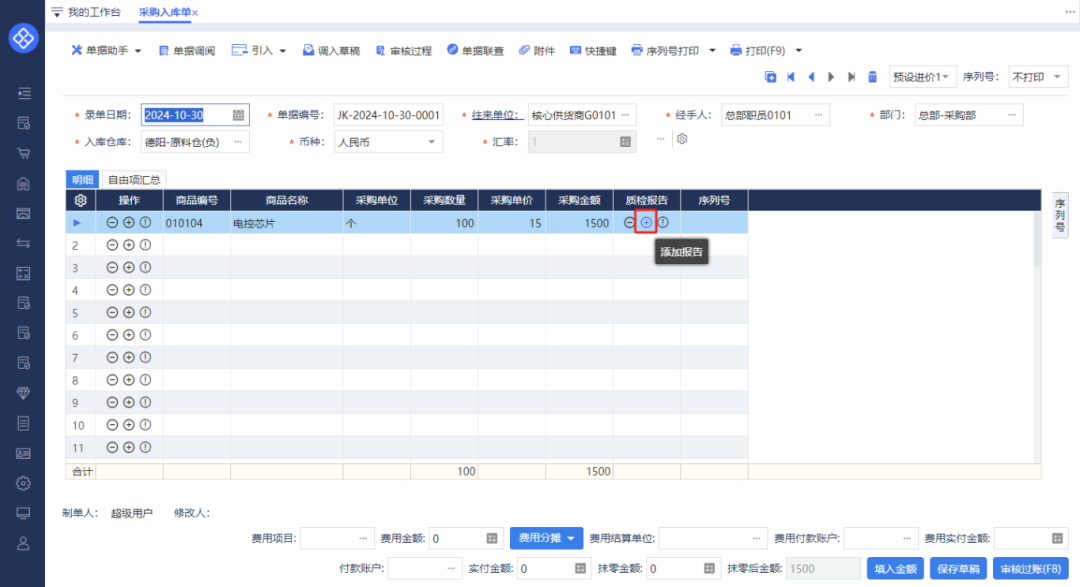This screenshot has height=587, width=1080.
Task: Click the 审核过账(F8) button
Action: point(1030,568)
